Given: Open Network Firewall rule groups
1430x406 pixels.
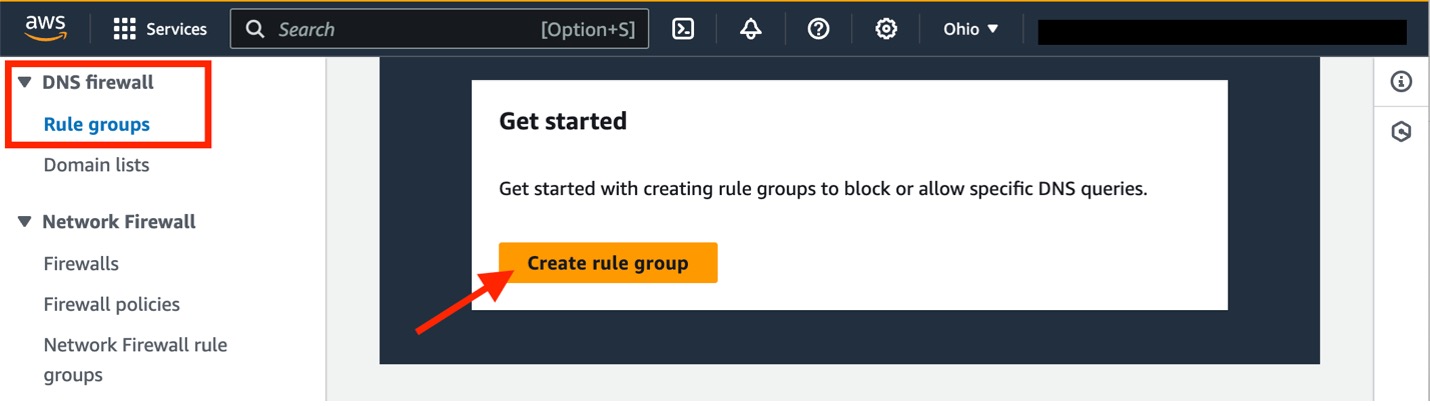Looking at the screenshot, I should click(135, 360).
